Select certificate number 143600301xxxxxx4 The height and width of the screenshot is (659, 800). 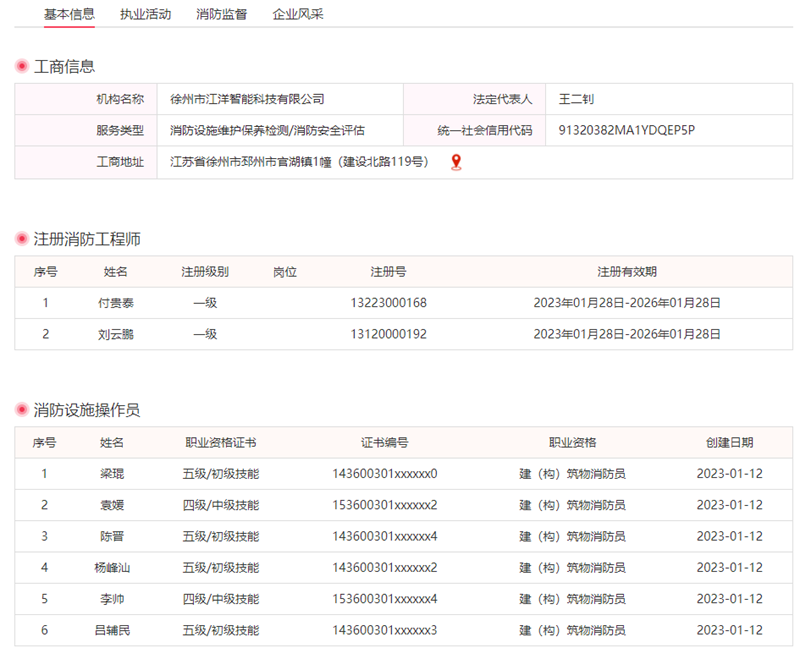[x=385, y=537]
